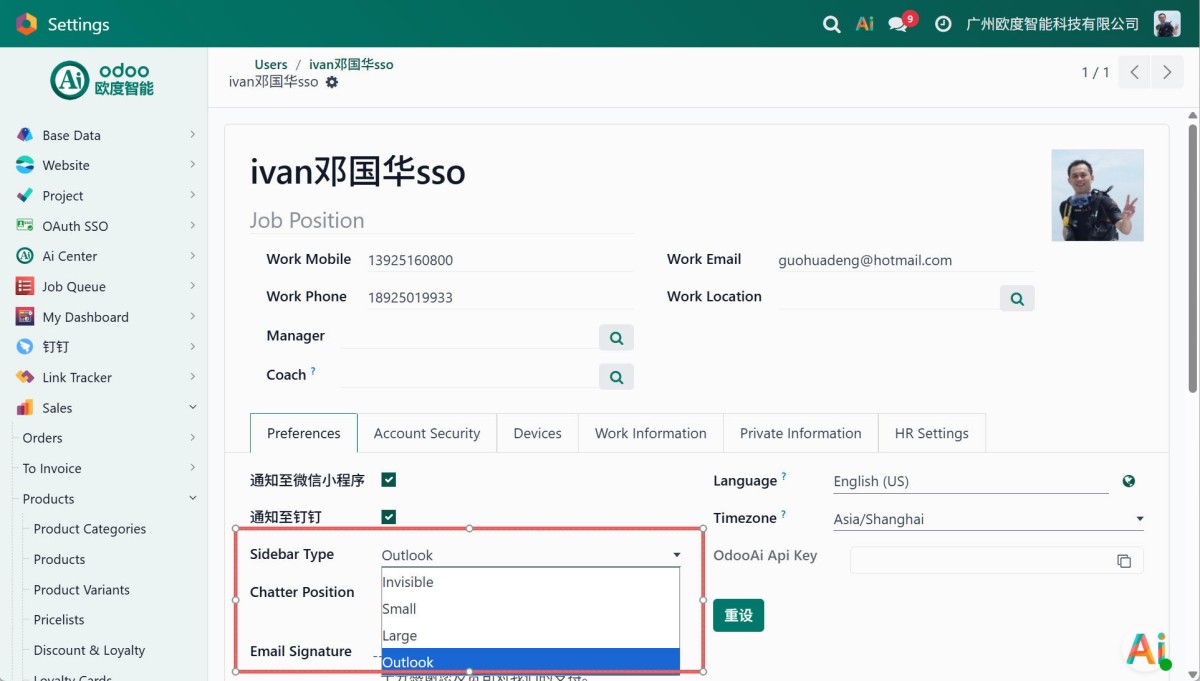Search Manager with magnifier button

click(x=616, y=338)
